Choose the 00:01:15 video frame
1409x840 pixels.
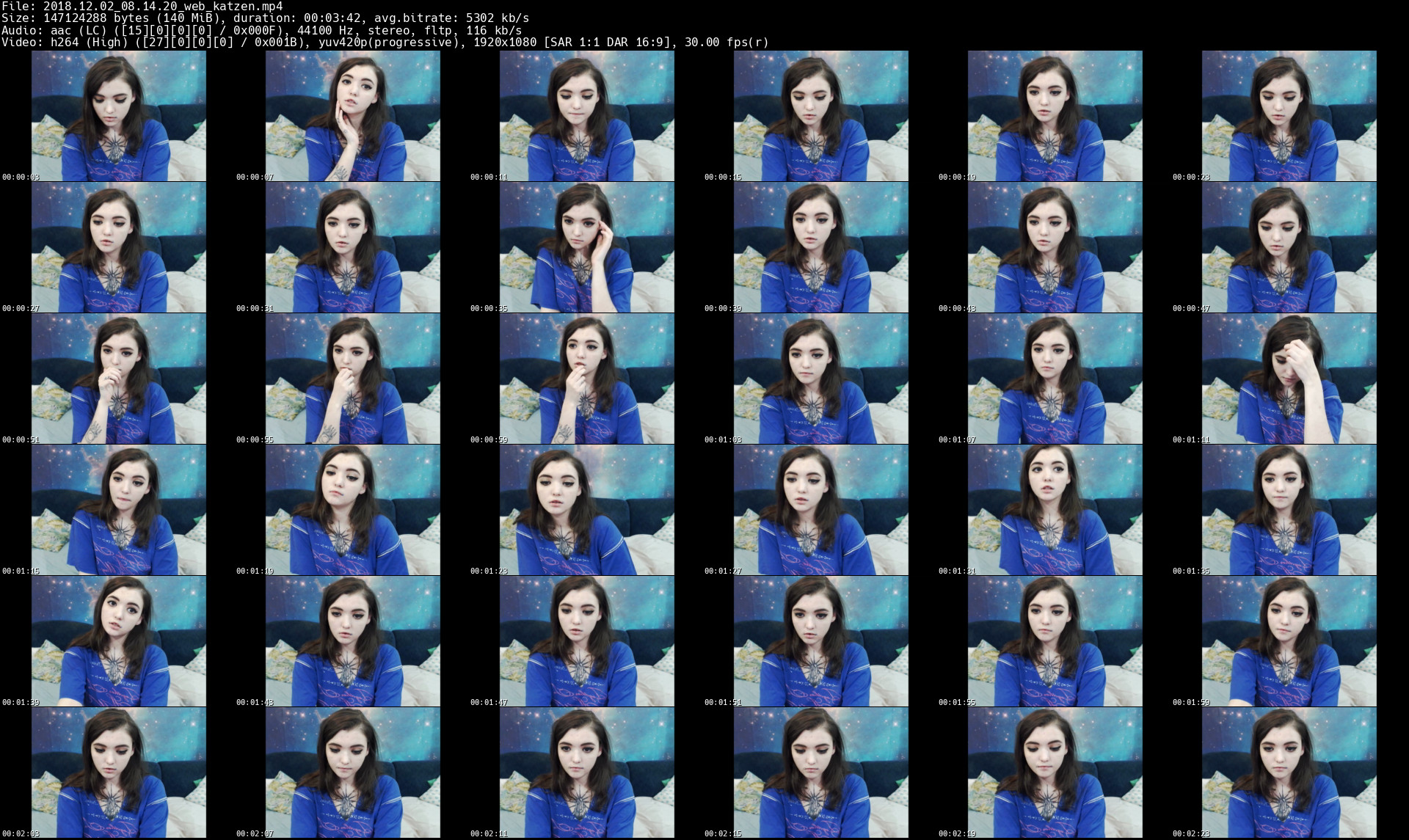(119, 510)
